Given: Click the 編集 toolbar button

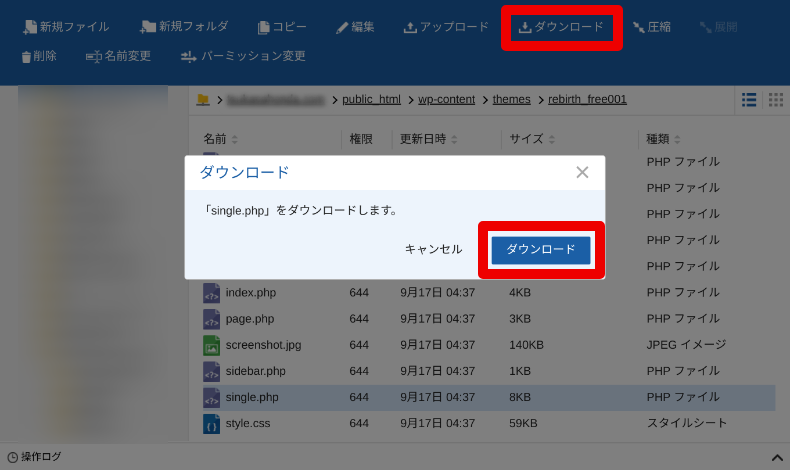Looking at the screenshot, I should pos(355,27).
